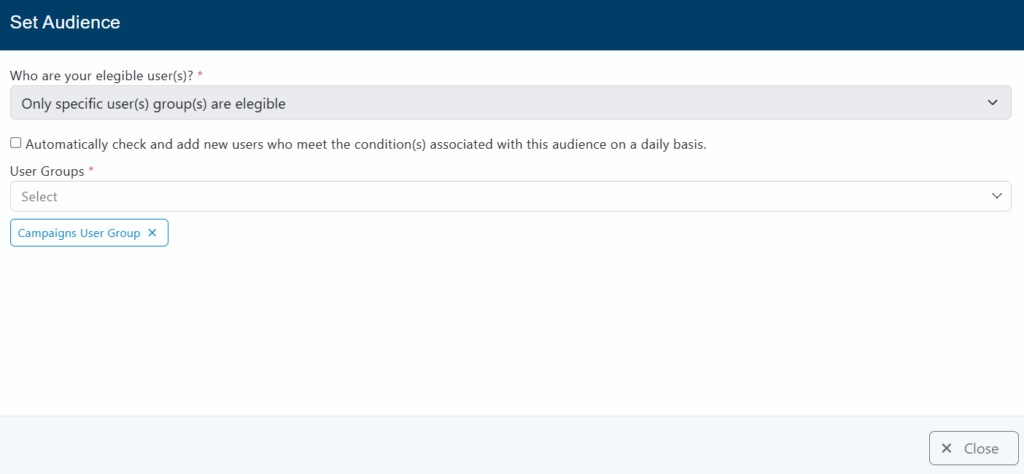Expand User Groups using its chevron arrow
This screenshot has height=474, width=1024.
tap(996, 196)
